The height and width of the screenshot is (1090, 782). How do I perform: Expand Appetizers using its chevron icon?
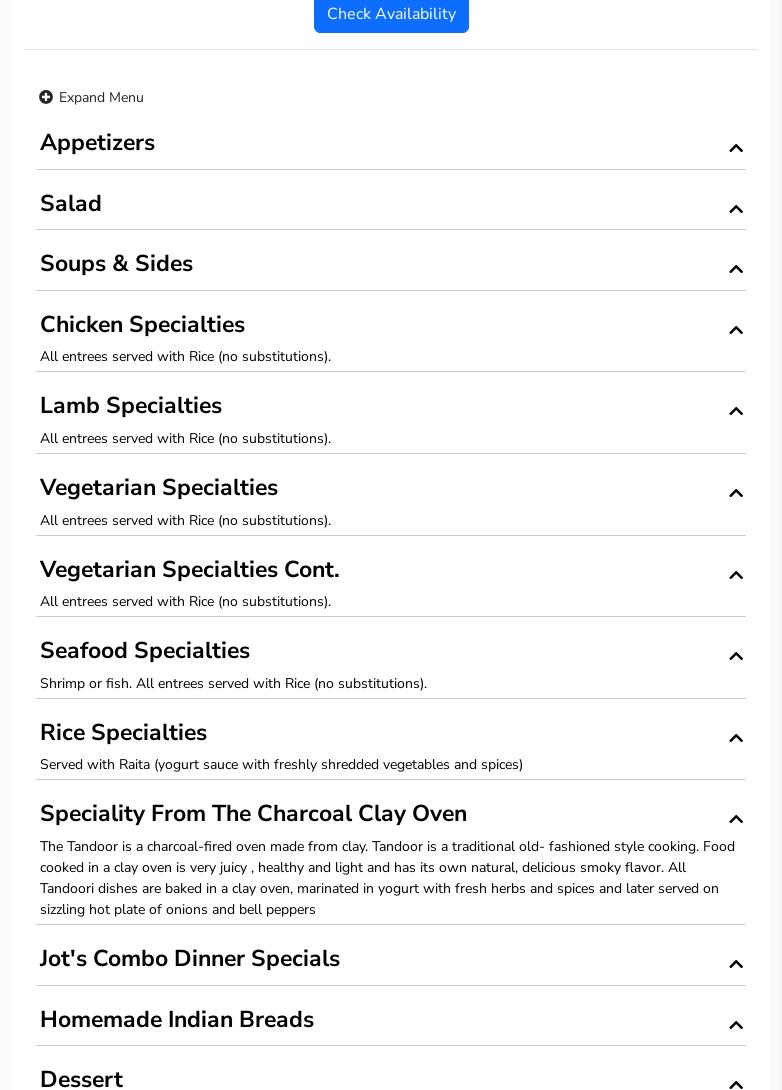(x=736, y=148)
